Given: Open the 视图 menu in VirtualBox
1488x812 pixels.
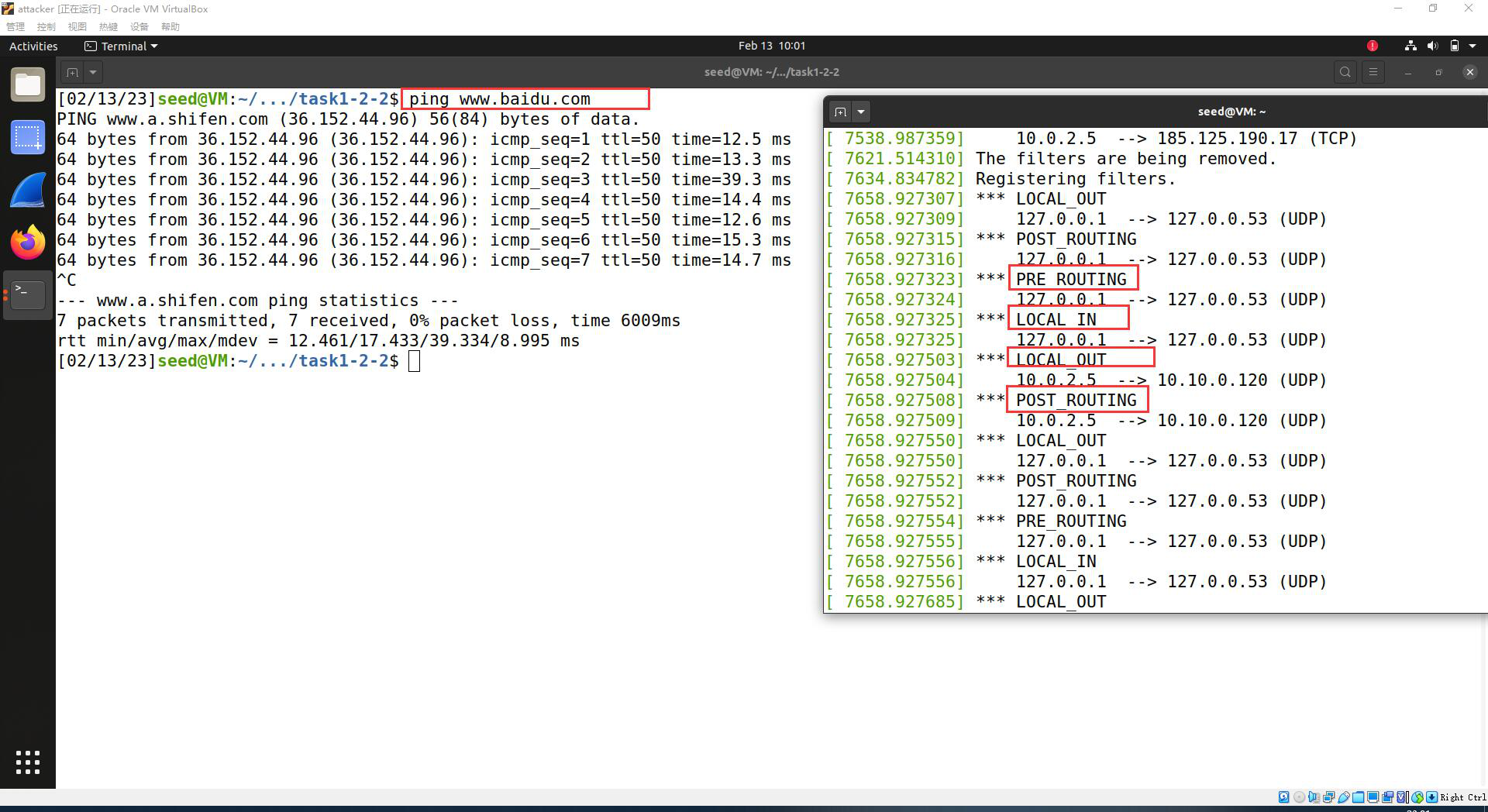Looking at the screenshot, I should coord(77,26).
